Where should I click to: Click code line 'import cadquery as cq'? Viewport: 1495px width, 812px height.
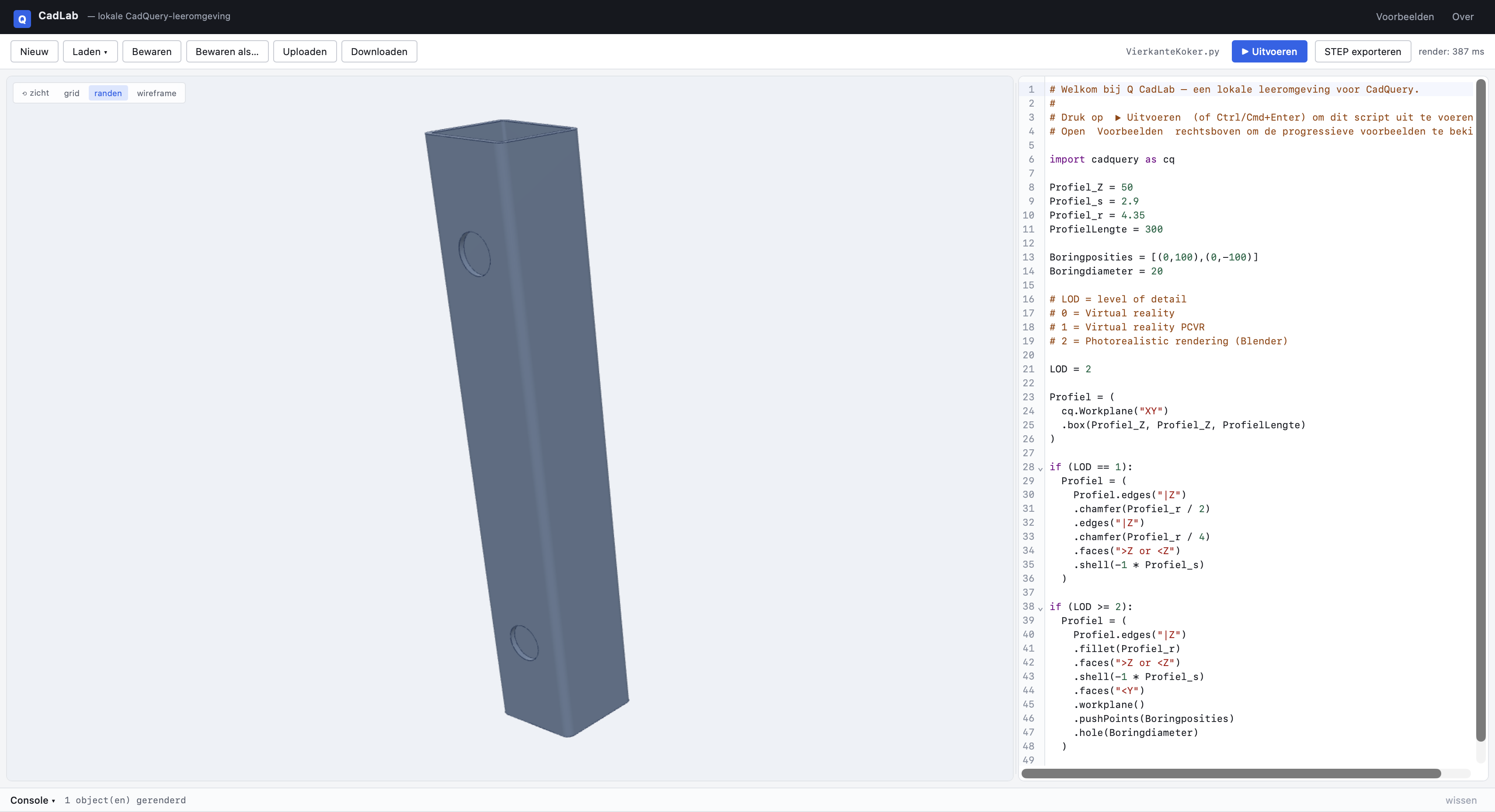click(1111, 159)
